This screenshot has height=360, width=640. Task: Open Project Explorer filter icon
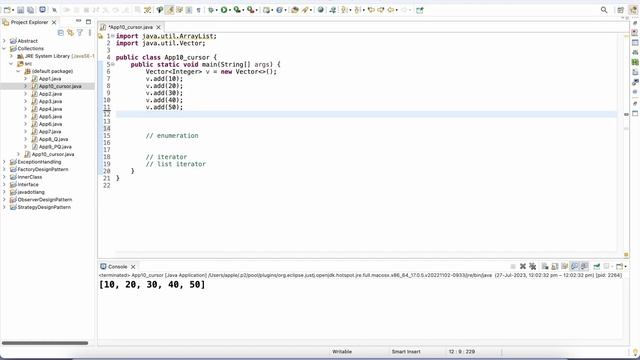click(80, 32)
